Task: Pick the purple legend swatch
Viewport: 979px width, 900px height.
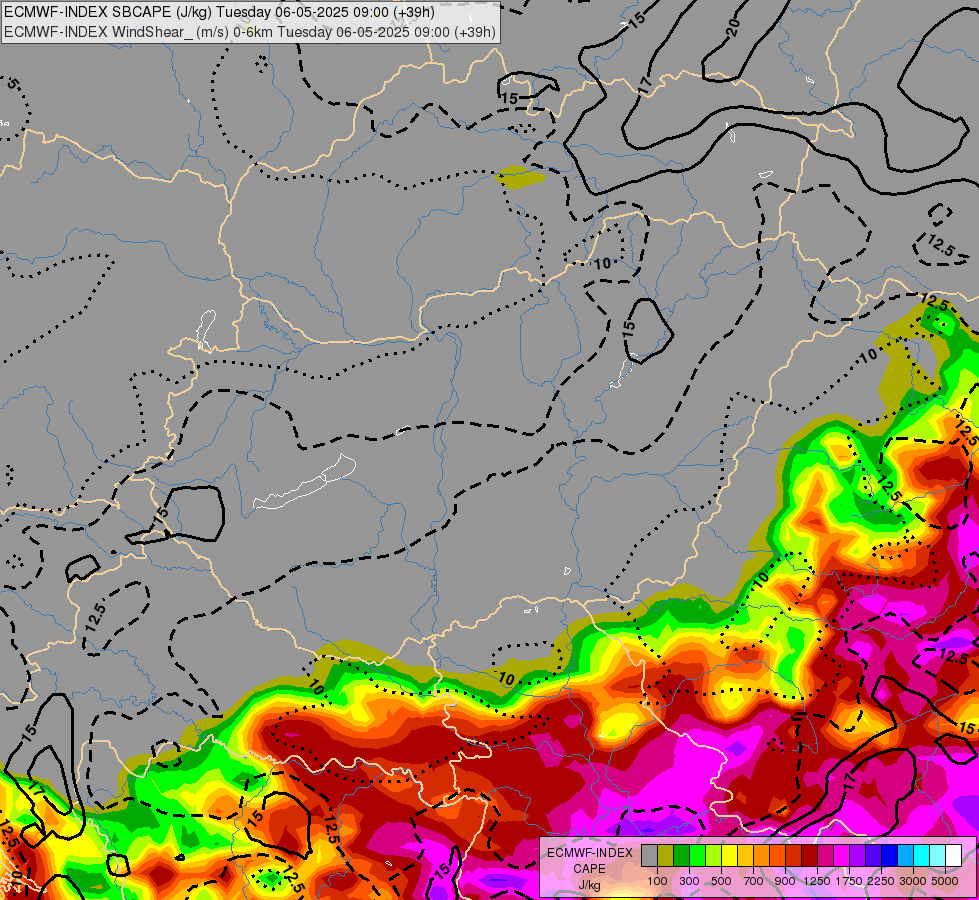Action: [857, 856]
